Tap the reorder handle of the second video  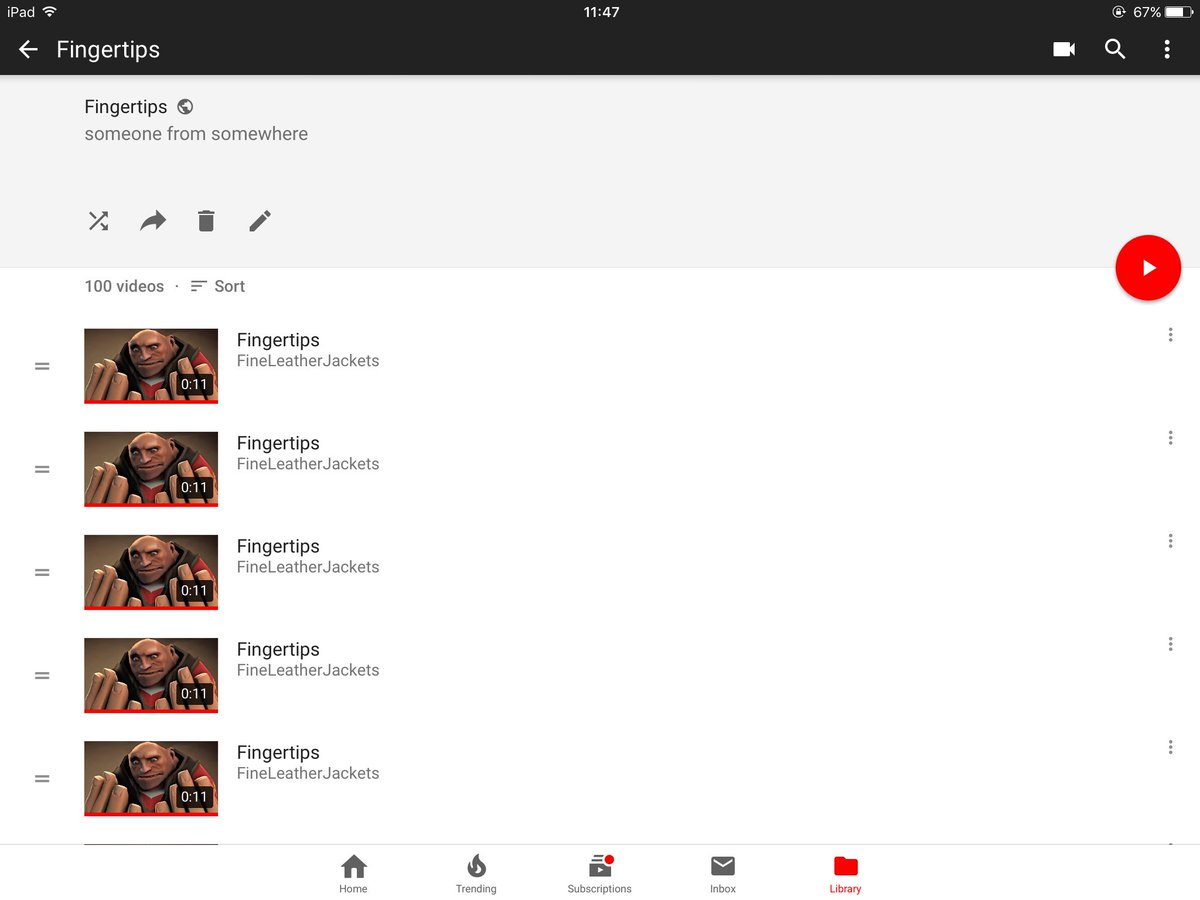click(42, 469)
